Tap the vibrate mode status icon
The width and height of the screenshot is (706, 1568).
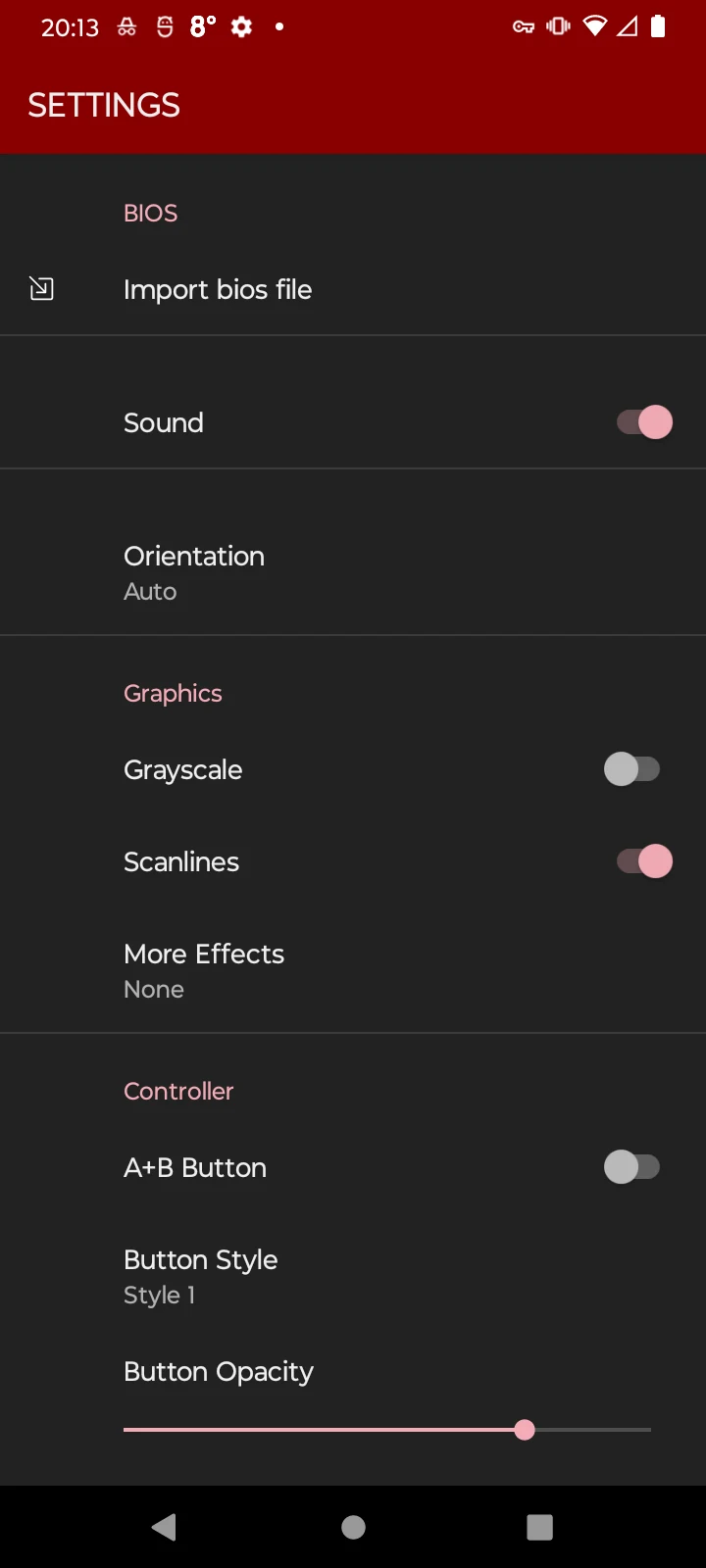[x=558, y=26]
